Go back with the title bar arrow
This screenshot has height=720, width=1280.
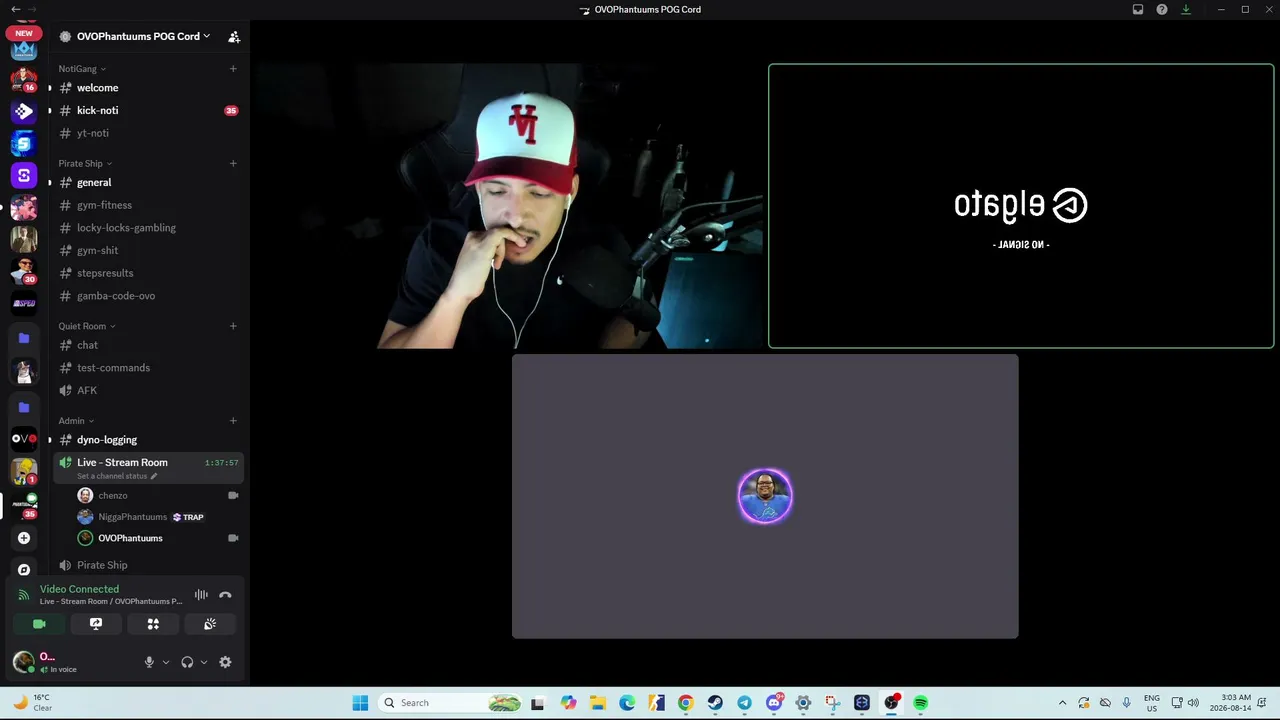(x=15, y=9)
